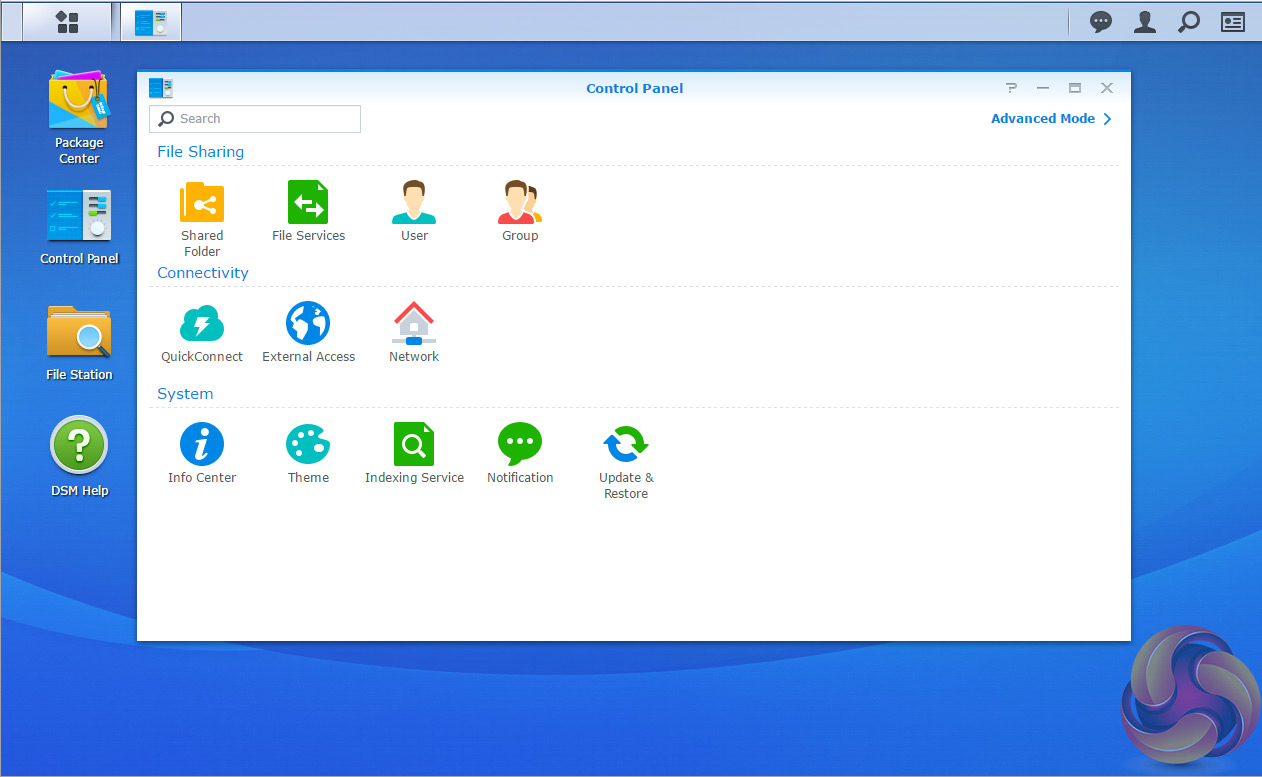Screen dimensions: 1262x777
Task: Open the Main Menu grid button
Action: click(x=67, y=22)
